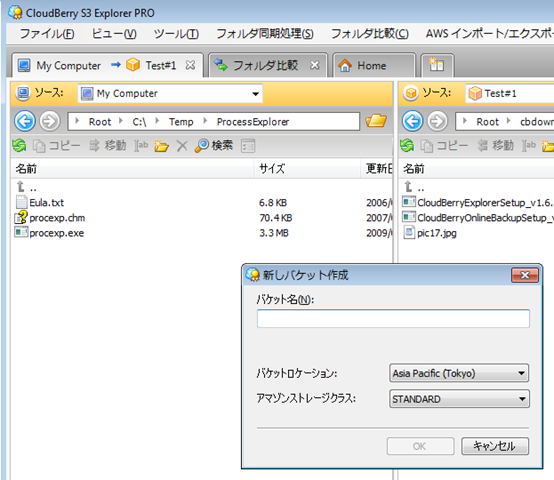Open the ファイル(F) menu
Viewport: 554px width, 480px height.
click(47, 34)
